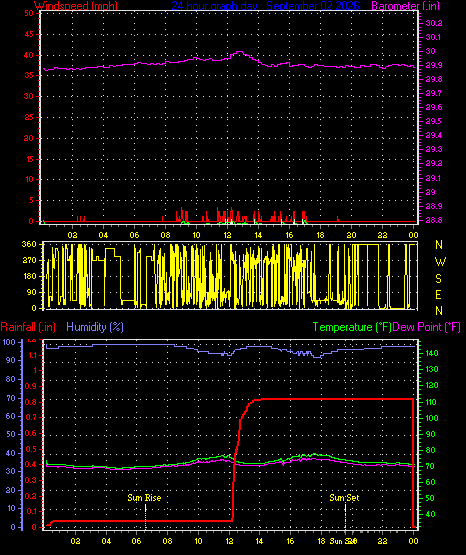
Task: Click the '1.1' rainfall axis value
Action: [x=32, y=355]
